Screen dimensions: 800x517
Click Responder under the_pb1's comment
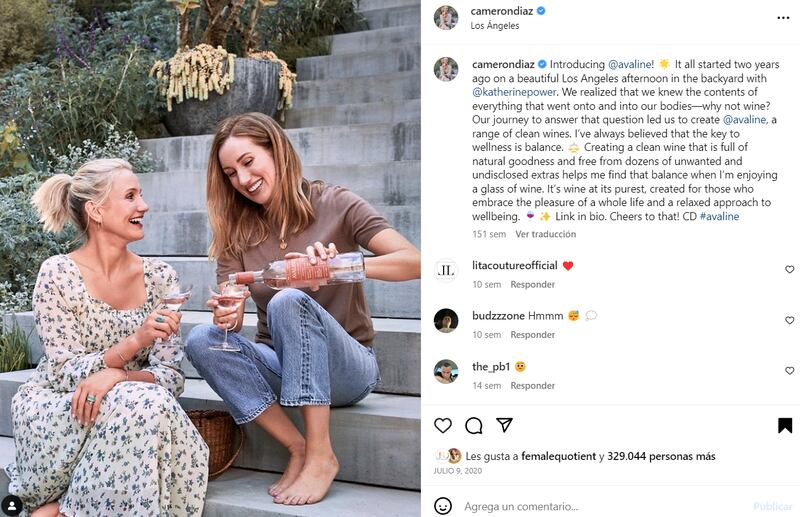532,386
